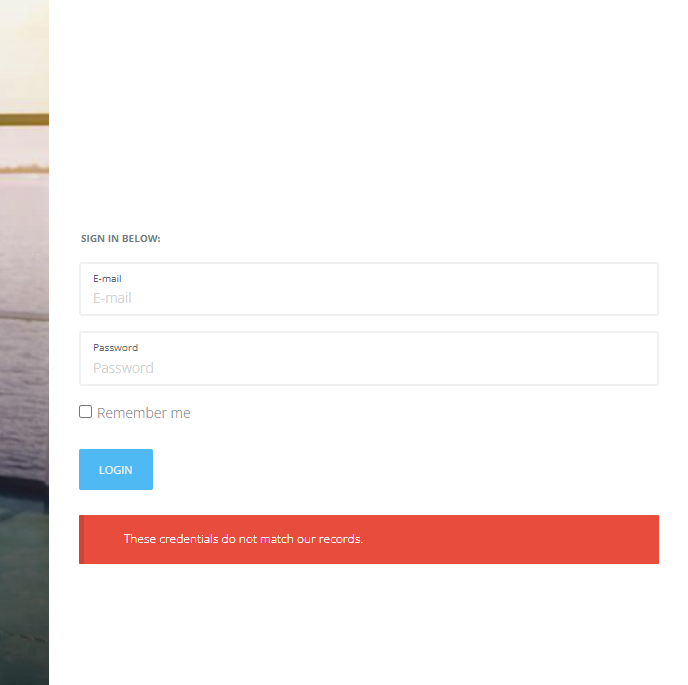Screen dimensions: 688x685
Task: Click the right end of E-mail box
Action: click(x=645, y=289)
